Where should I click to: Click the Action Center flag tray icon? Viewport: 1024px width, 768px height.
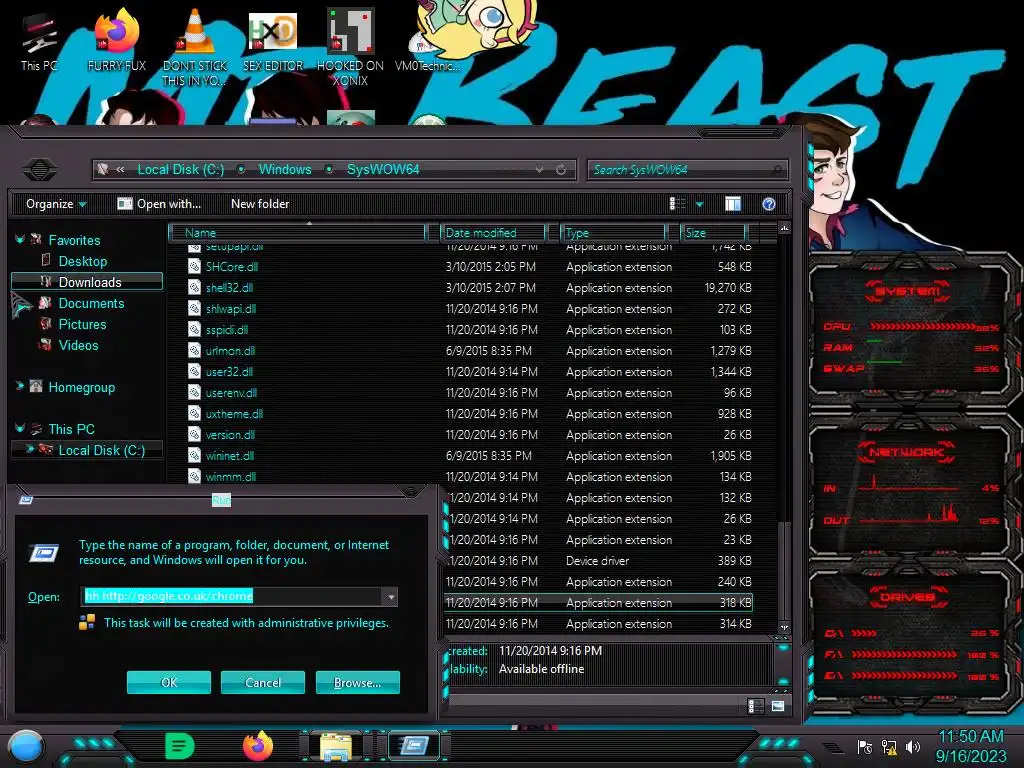tap(865, 746)
